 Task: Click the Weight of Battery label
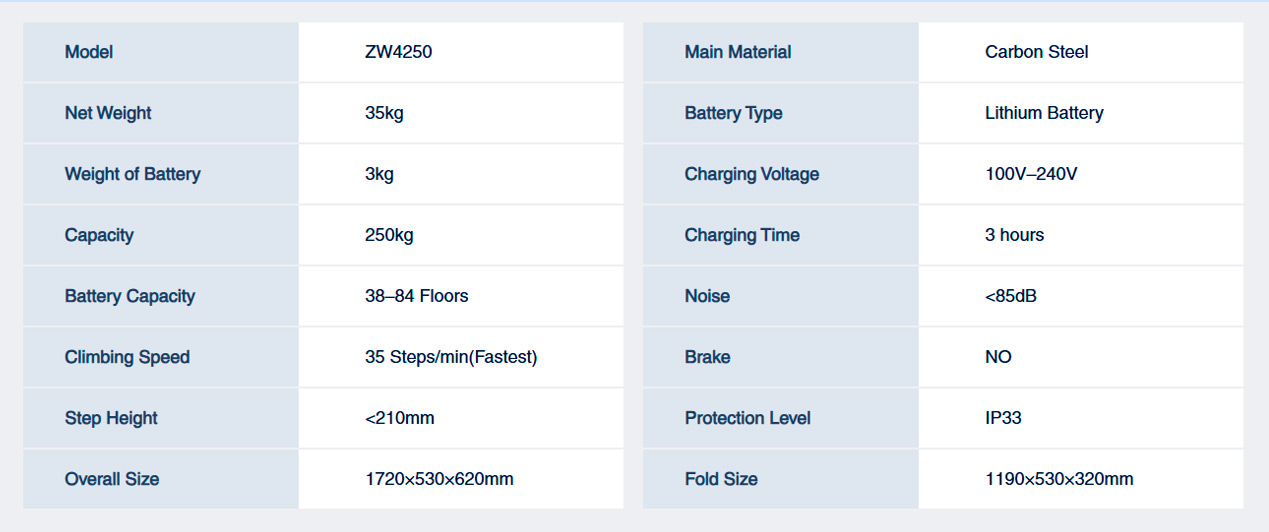(x=132, y=174)
